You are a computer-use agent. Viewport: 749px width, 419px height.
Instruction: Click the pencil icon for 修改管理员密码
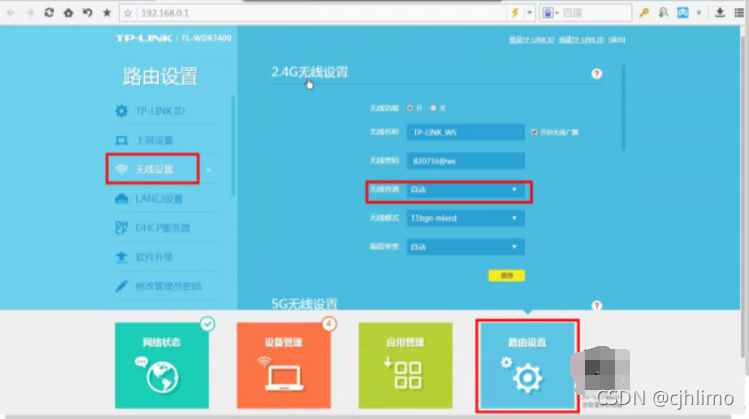point(121,286)
